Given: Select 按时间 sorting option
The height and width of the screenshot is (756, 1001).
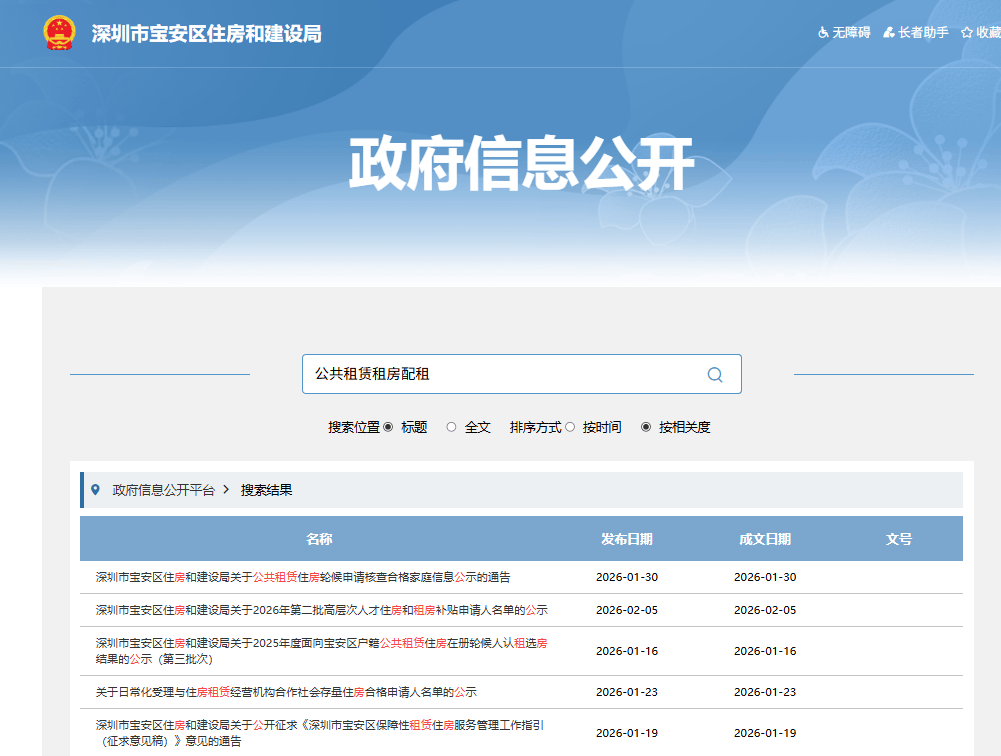Looking at the screenshot, I should (x=572, y=426).
